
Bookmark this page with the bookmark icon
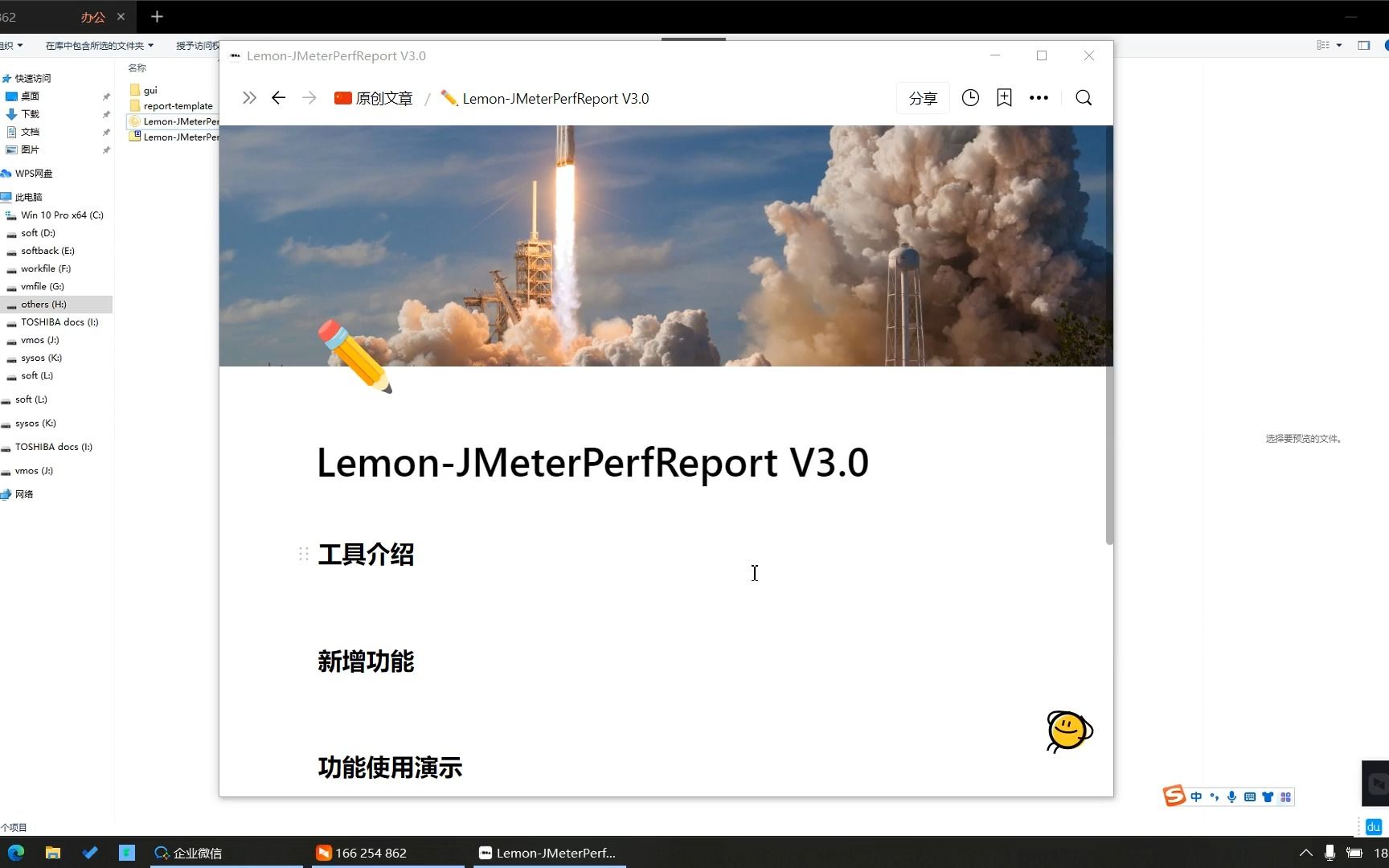click(x=1004, y=98)
